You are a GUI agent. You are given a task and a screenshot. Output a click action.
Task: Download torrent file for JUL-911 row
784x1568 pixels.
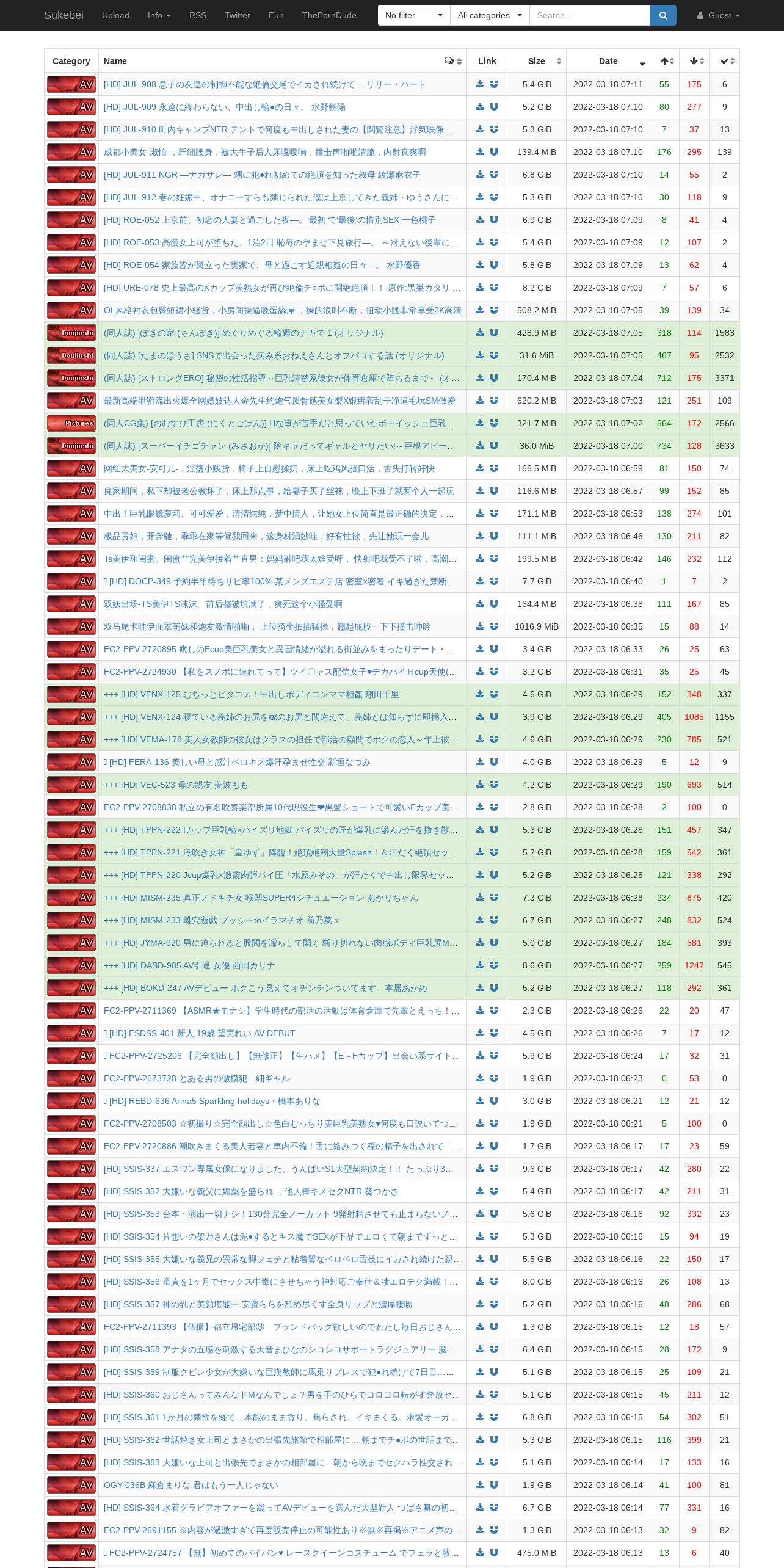click(480, 175)
